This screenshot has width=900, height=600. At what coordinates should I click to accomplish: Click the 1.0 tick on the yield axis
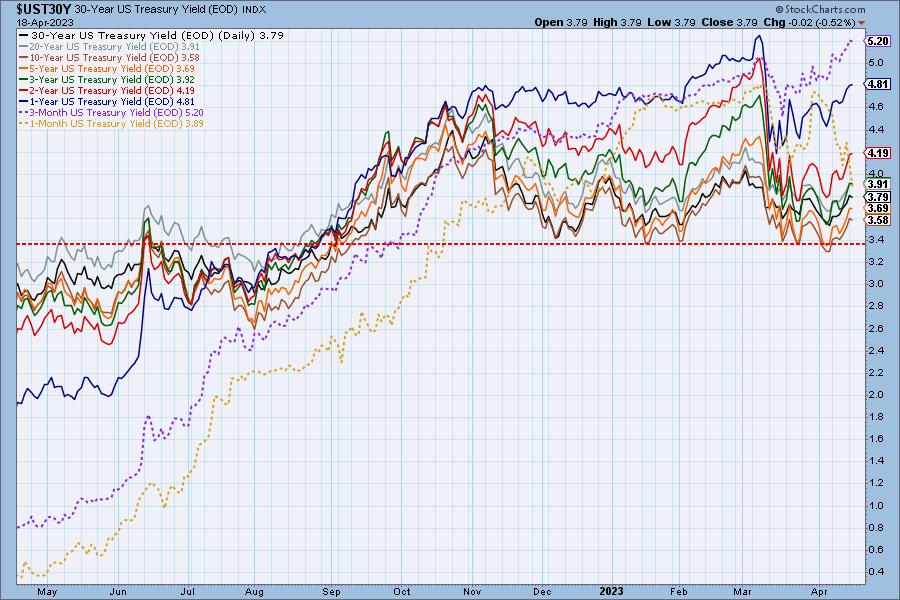(x=876, y=505)
